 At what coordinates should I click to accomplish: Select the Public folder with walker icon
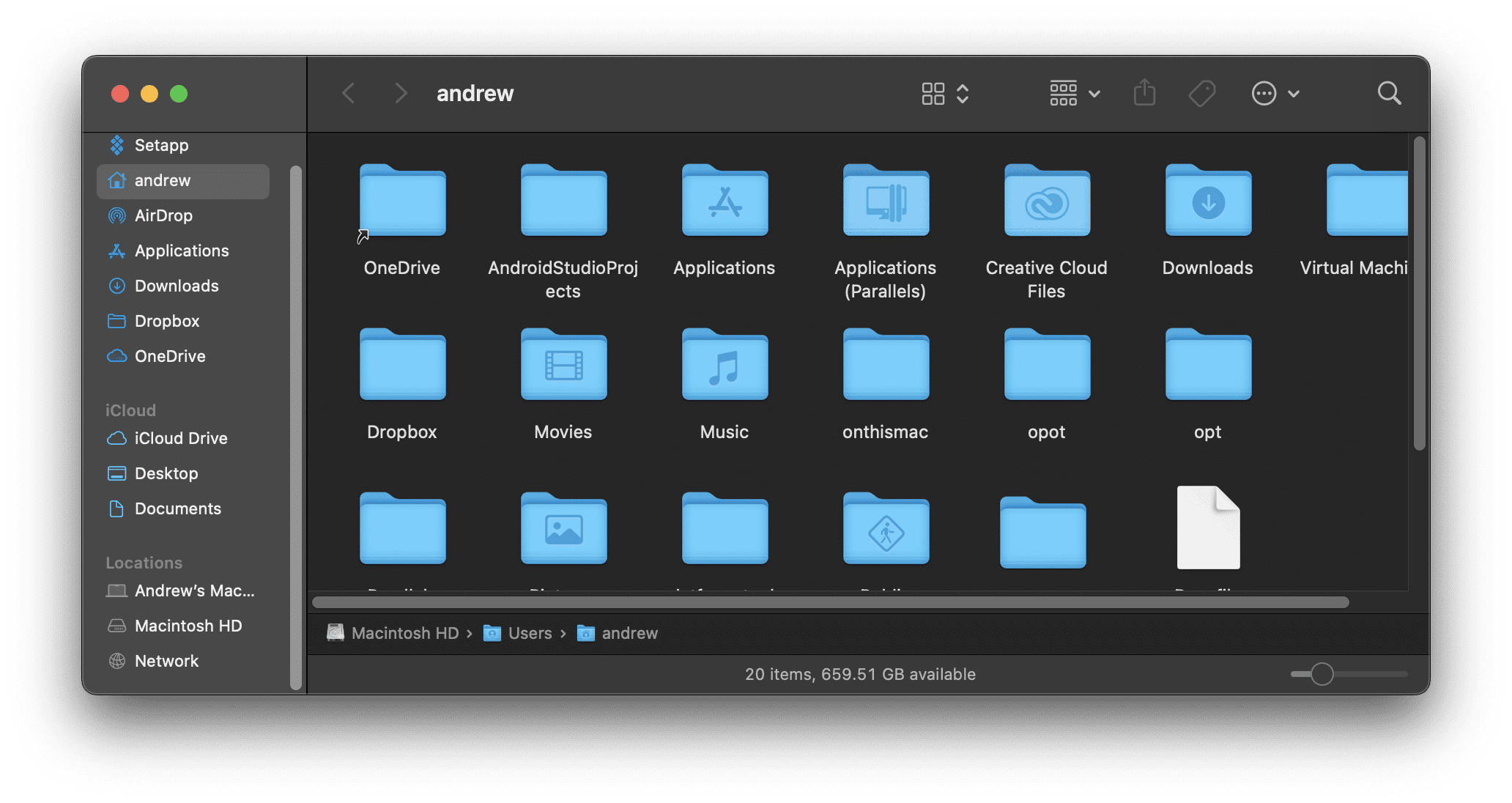[x=886, y=528]
